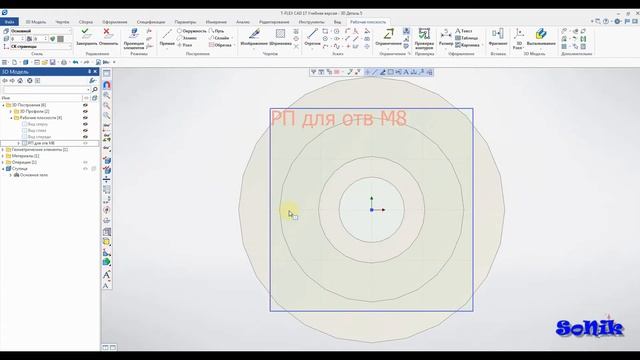
Task: Click the gray color swatch in style group
Action: (x=60, y=39)
